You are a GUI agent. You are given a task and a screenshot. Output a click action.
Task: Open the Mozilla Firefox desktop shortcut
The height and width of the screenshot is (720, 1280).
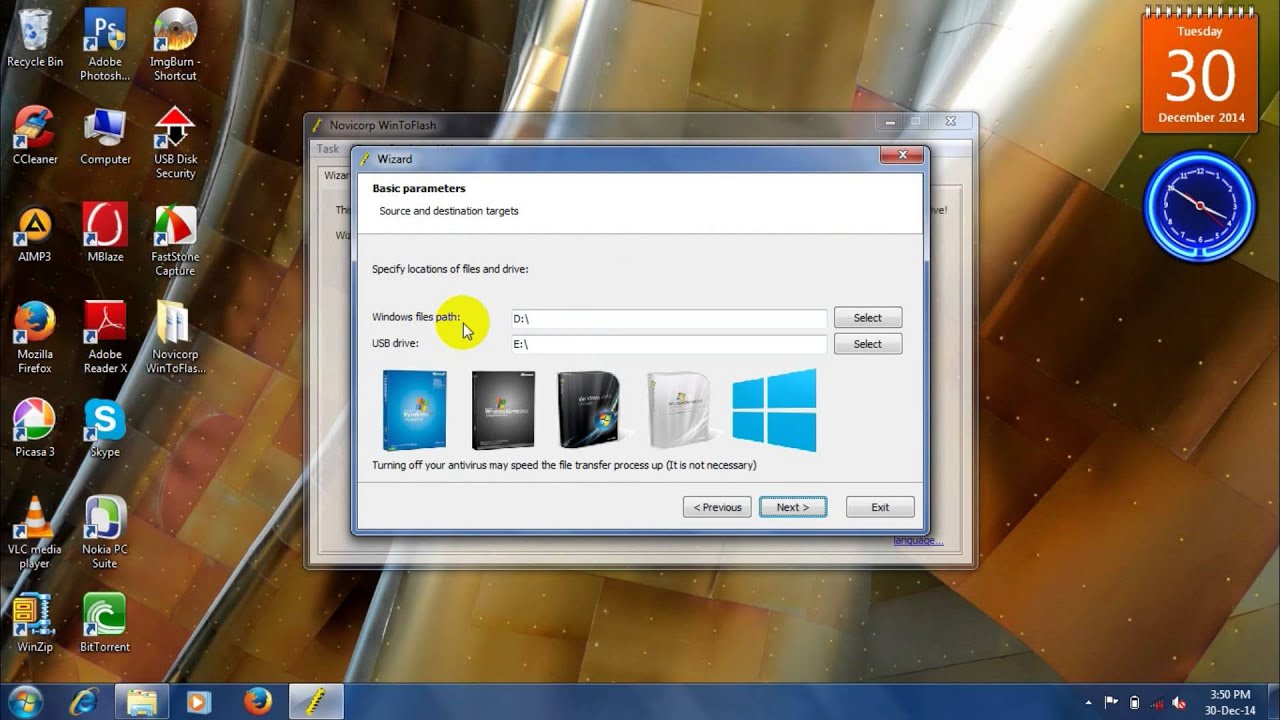point(35,337)
